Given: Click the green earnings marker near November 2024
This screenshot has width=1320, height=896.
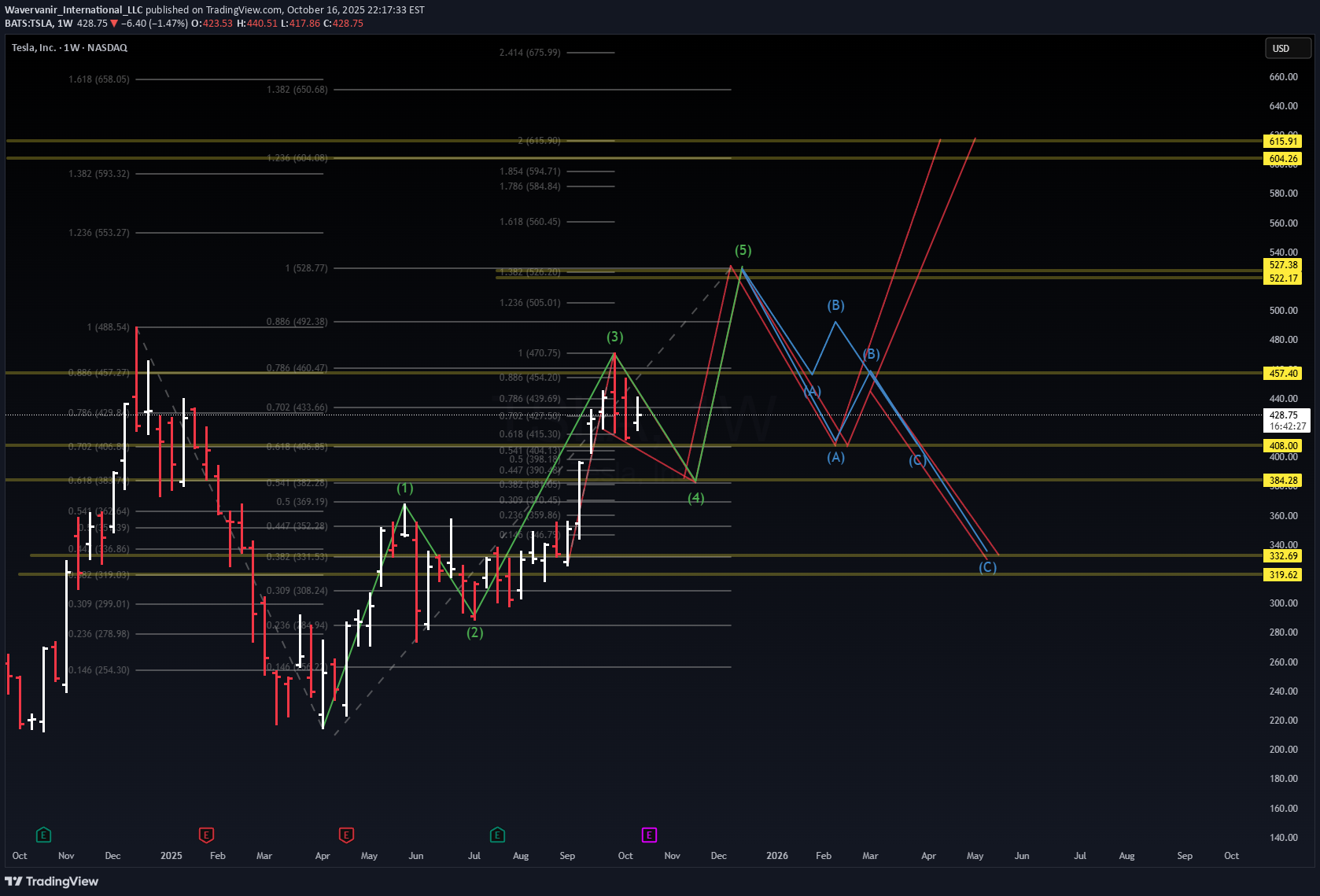Looking at the screenshot, I should pyautogui.click(x=44, y=835).
